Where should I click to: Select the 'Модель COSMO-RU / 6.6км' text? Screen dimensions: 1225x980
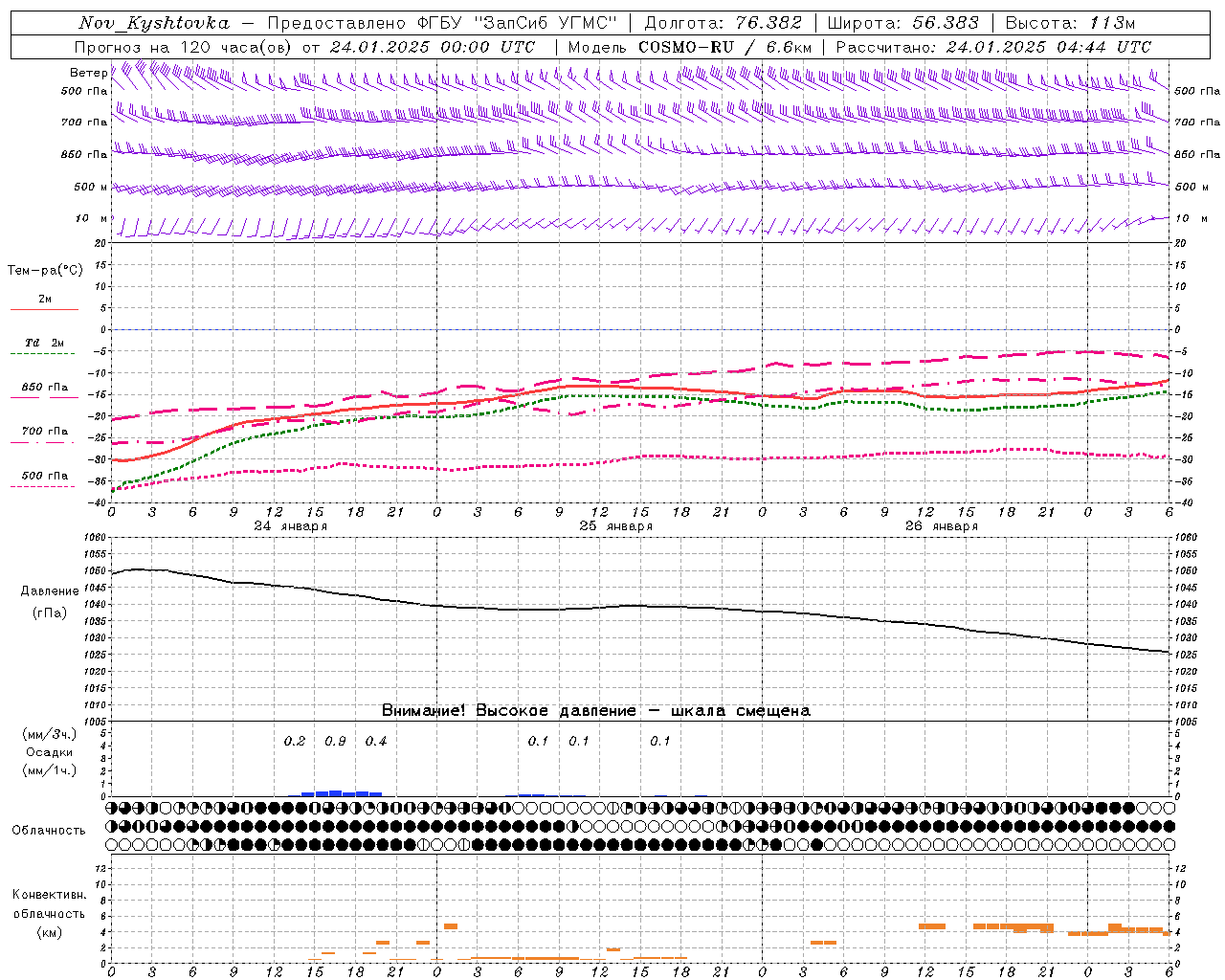click(689, 47)
